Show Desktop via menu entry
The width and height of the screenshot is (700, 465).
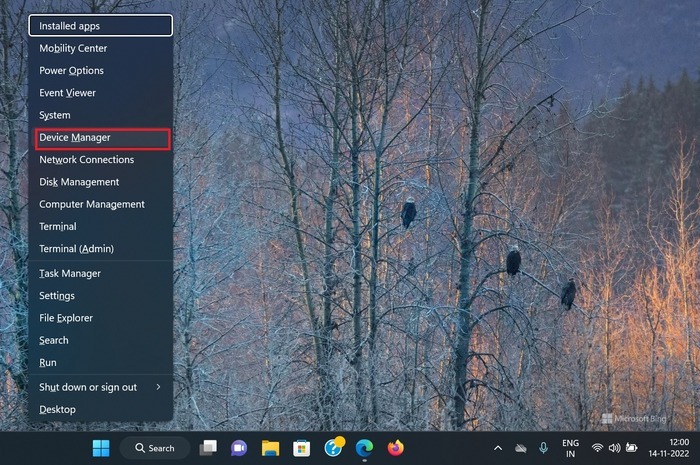coord(100,410)
